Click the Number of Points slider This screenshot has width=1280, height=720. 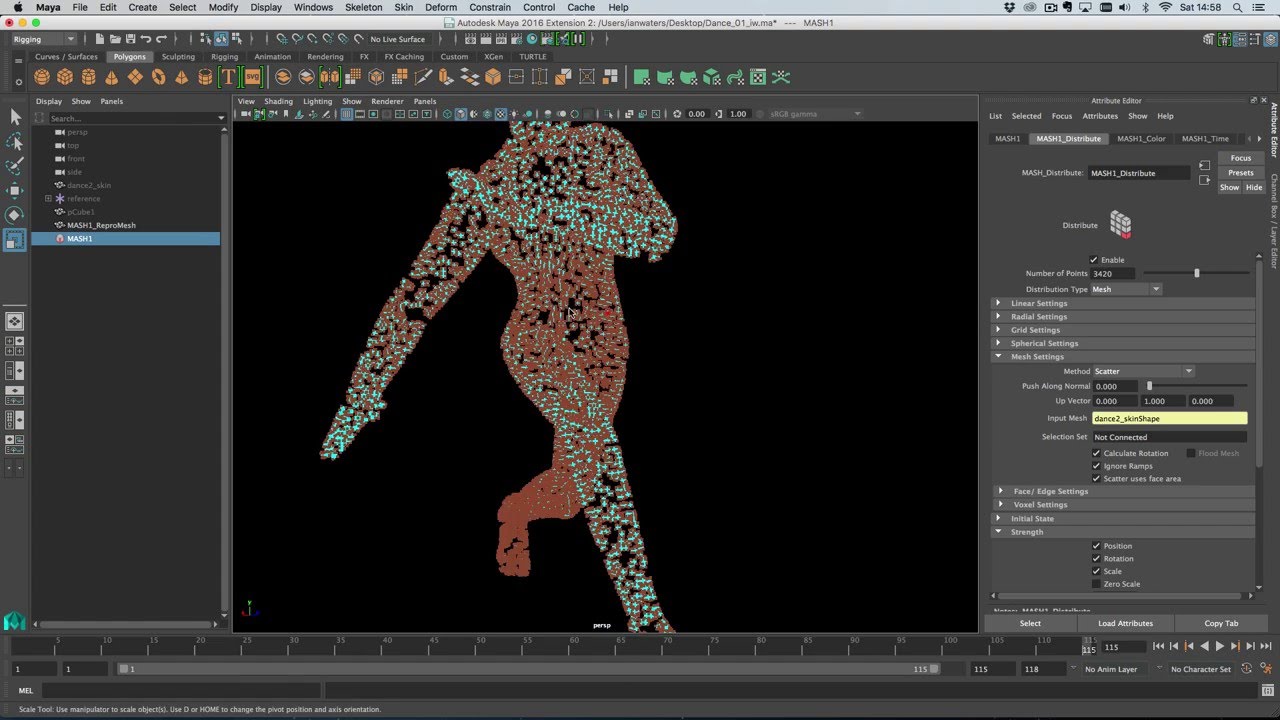click(1196, 273)
